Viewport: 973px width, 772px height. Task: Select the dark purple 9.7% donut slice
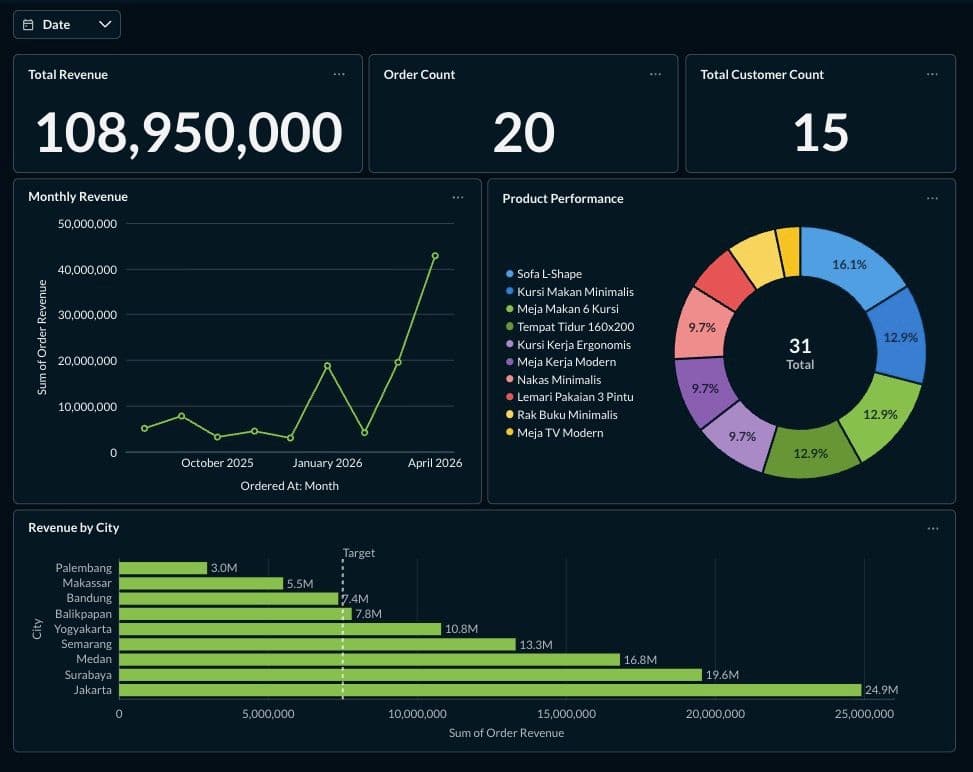(x=704, y=389)
